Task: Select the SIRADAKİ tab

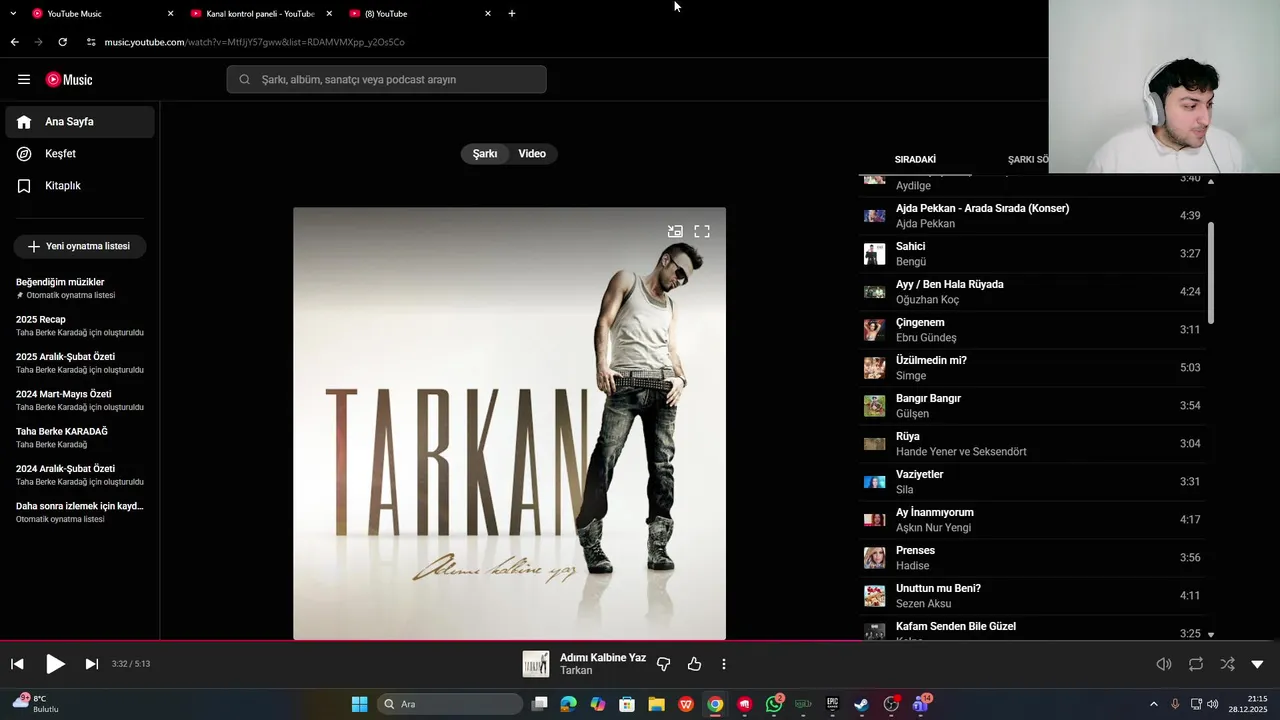Action: coord(915,160)
